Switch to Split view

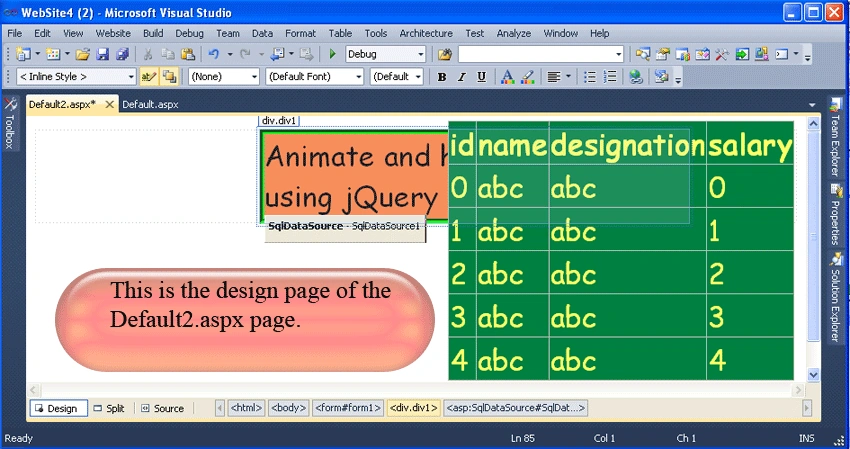point(109,408)
